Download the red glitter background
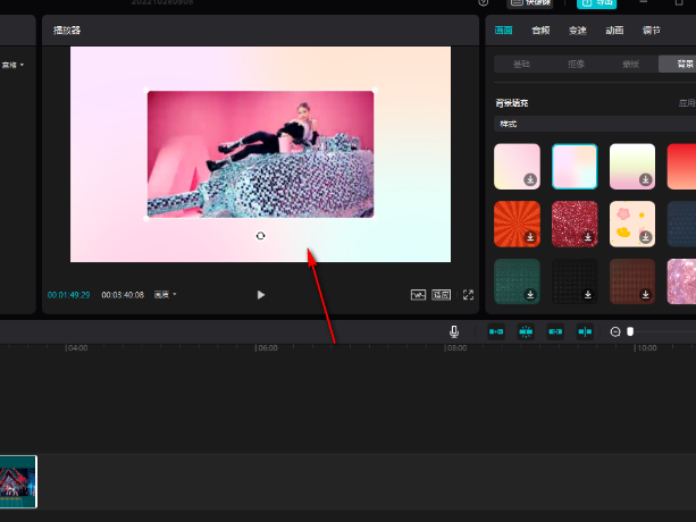This screenshot has width=696, height=522. click(588, 237)
